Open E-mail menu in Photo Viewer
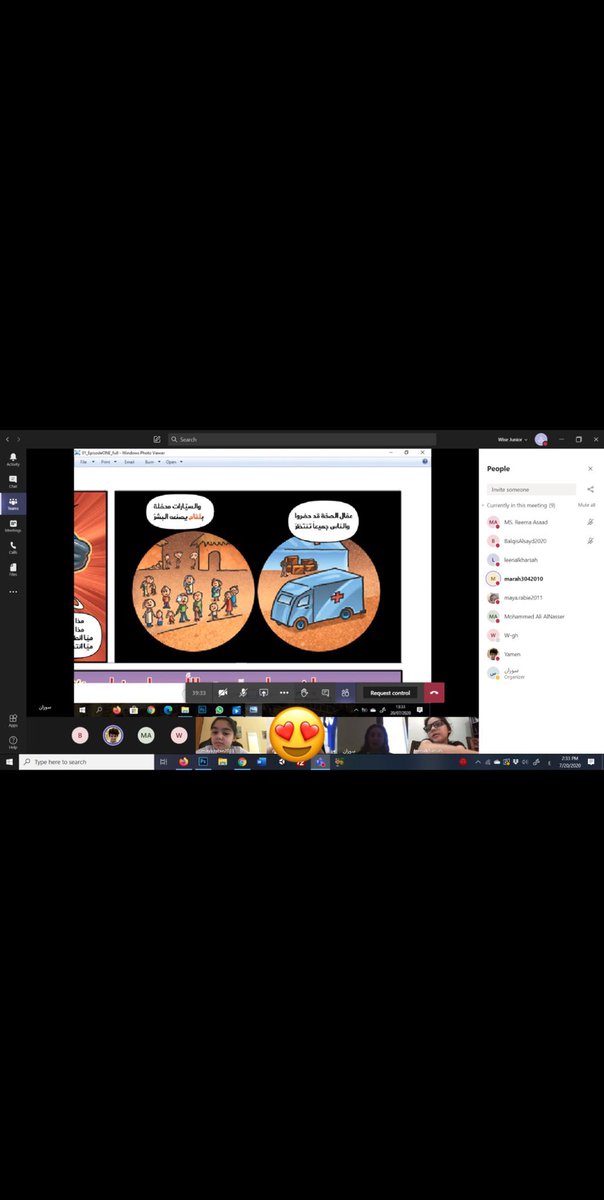 point(129,462)
